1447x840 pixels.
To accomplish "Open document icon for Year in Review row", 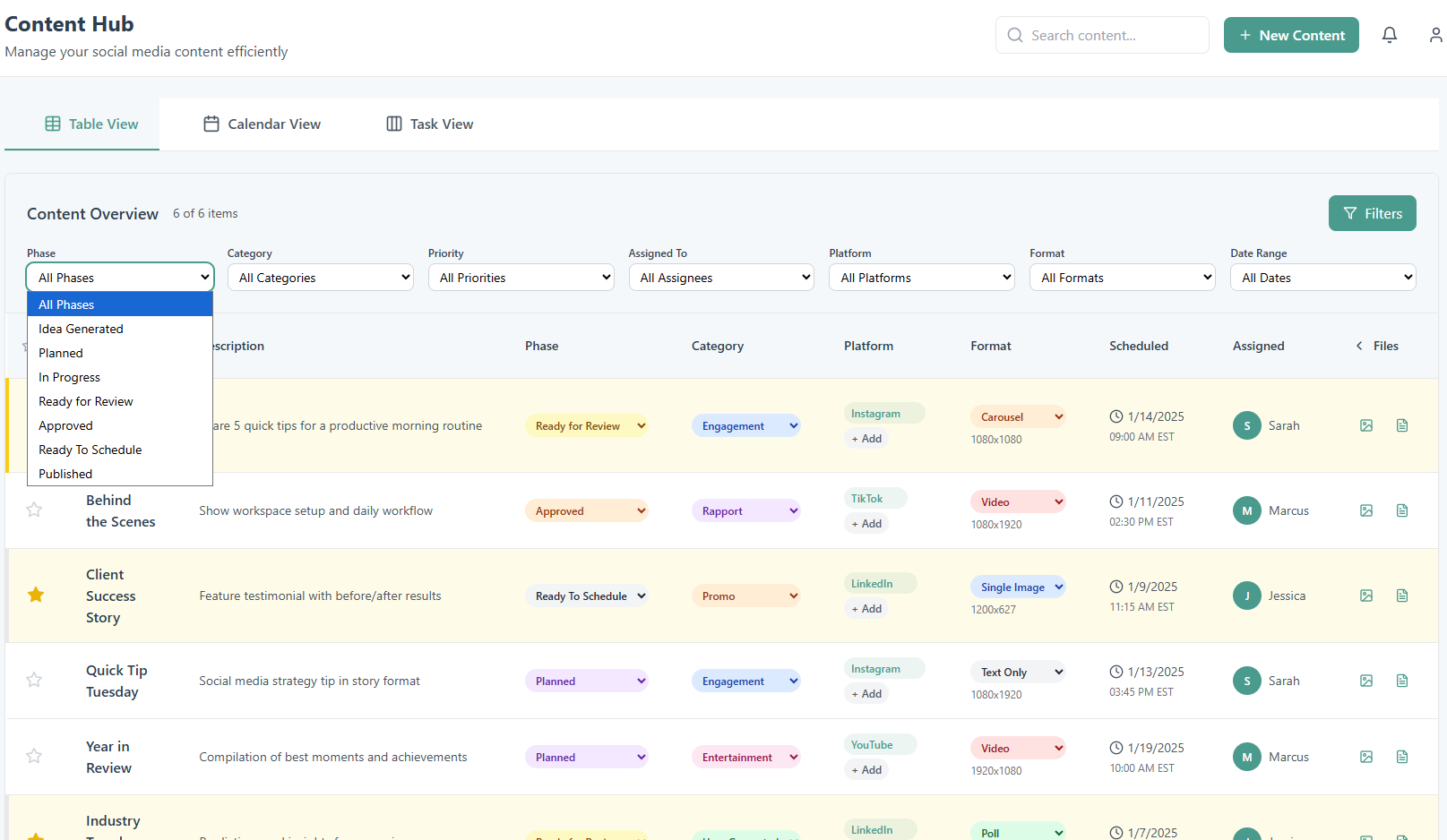I will coord(1402,757).
